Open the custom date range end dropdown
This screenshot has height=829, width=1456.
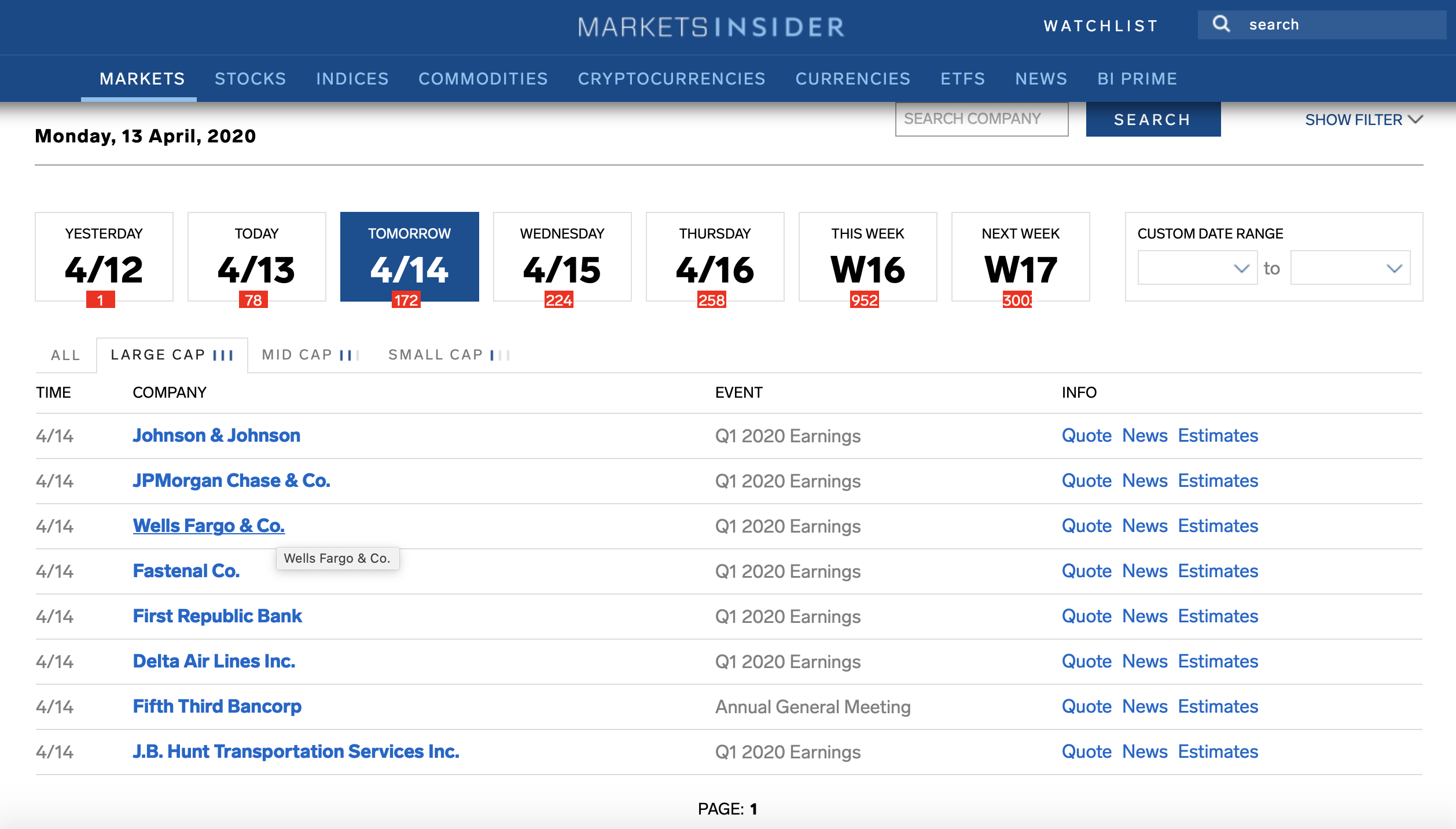coord(1350,267)
